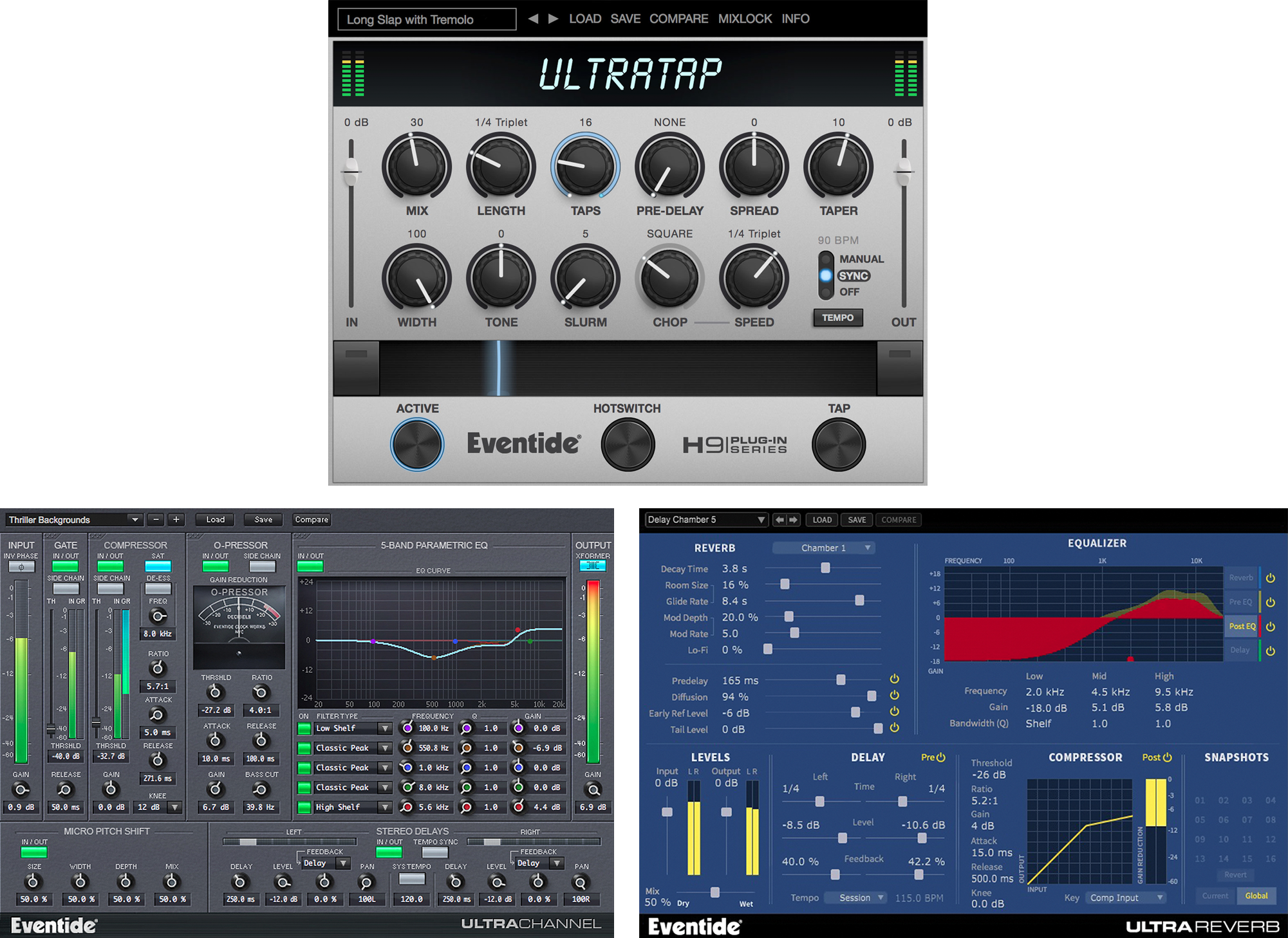Open the Thriller Backgrounds preset dropdown
Viewport: 1288px width, 938px height.
(x=134, y=520)
